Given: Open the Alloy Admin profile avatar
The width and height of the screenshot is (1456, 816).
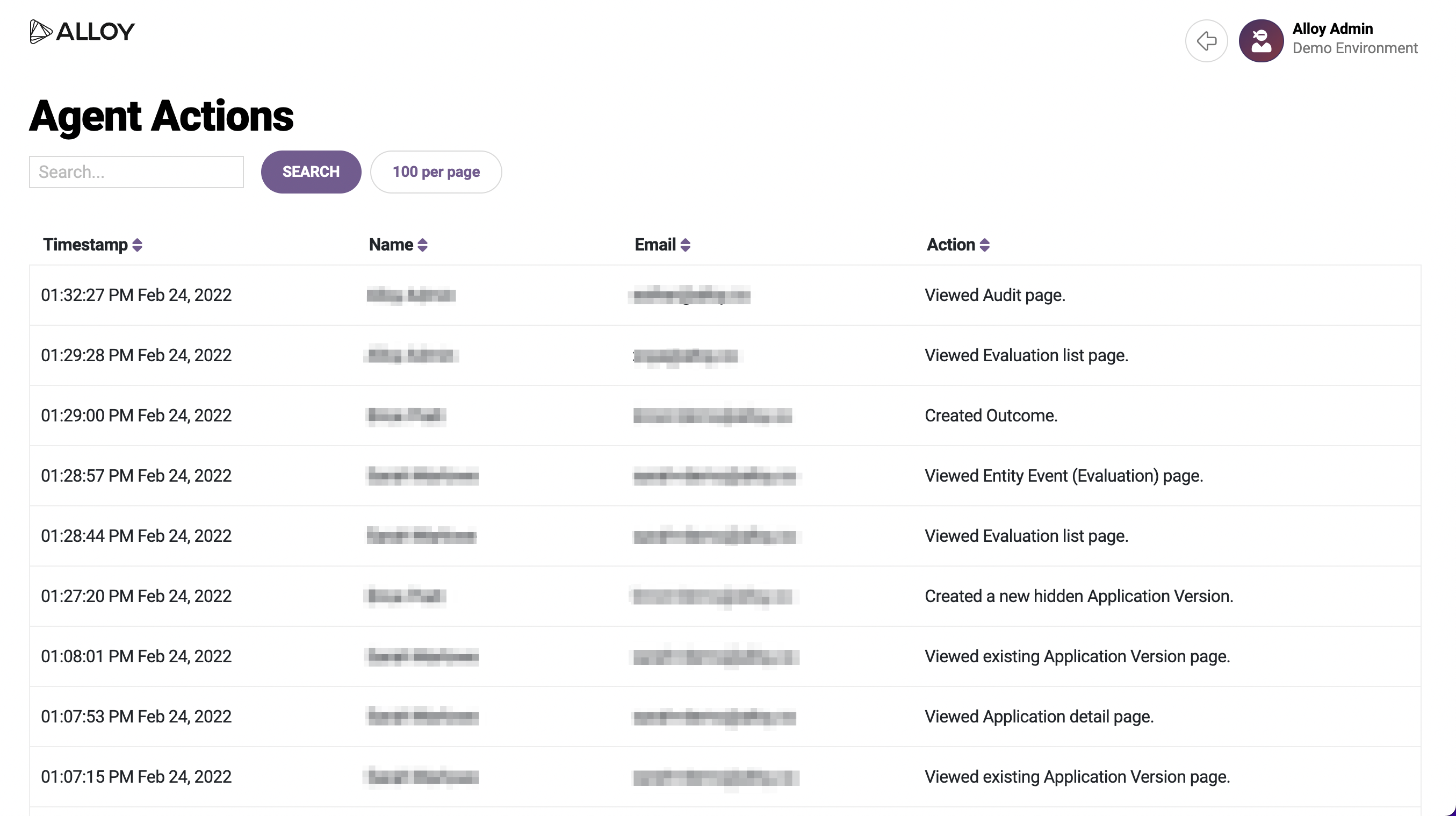Looking at the screenshot, I should click(1260, 41).
